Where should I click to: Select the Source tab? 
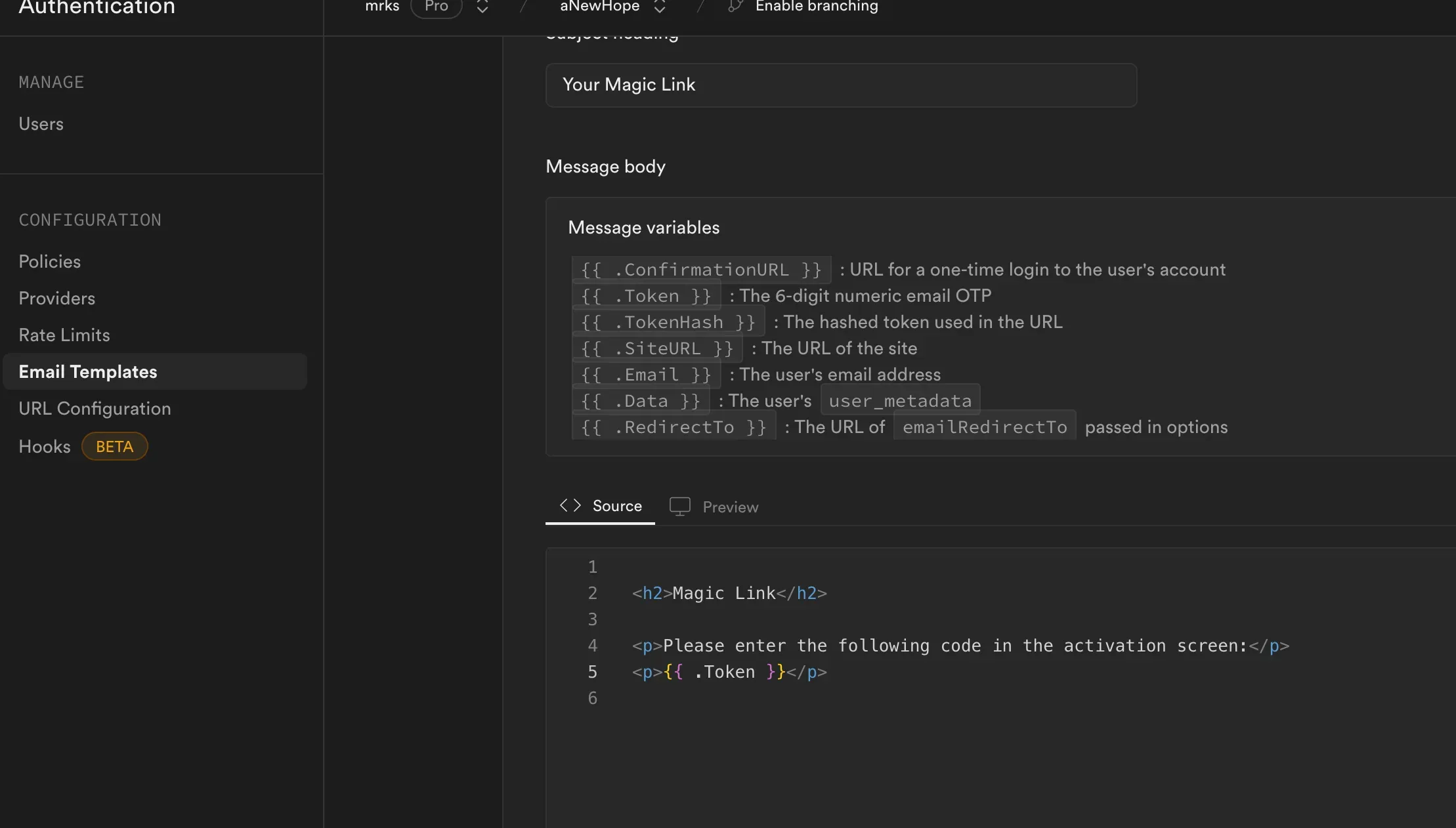click(x=600, y=506)
